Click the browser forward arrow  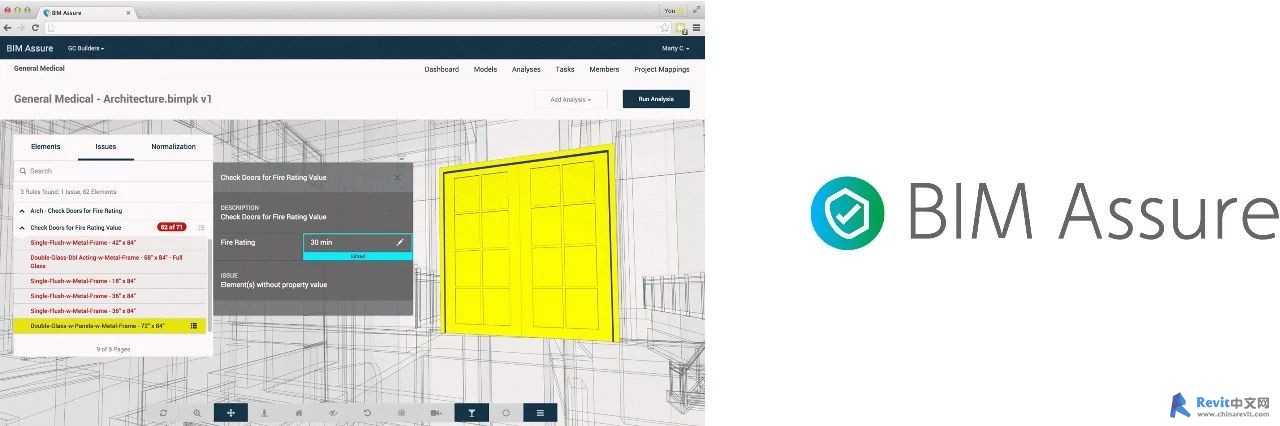[x=22, y=27]
